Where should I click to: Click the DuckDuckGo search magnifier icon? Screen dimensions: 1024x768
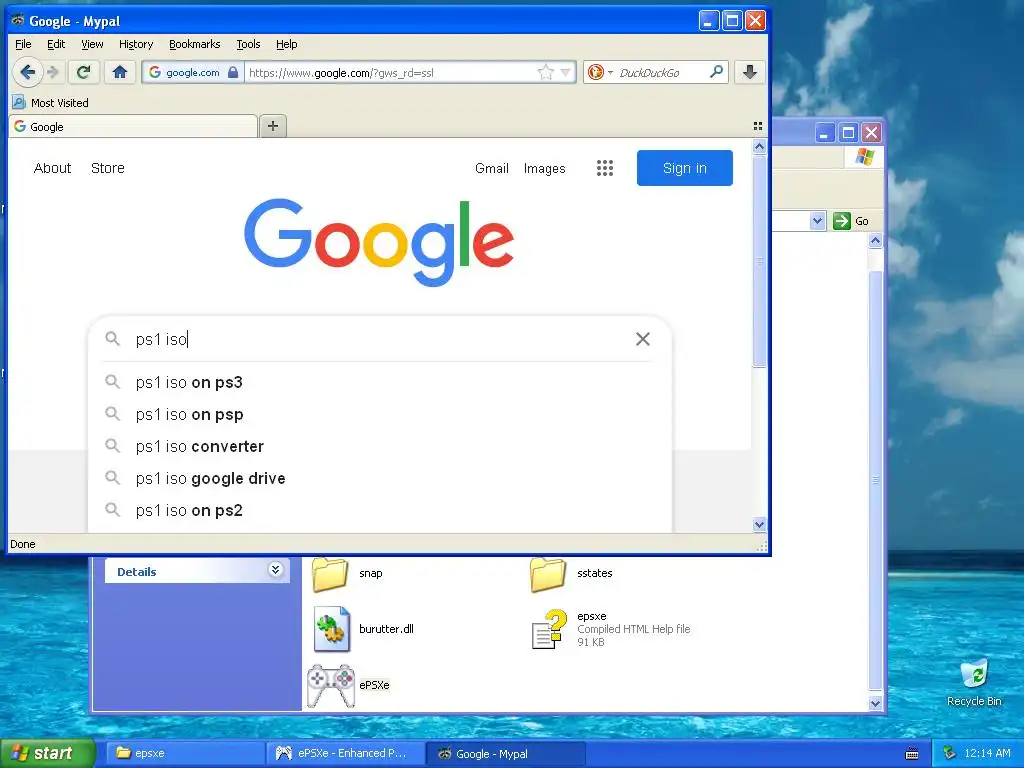(716, 72)
